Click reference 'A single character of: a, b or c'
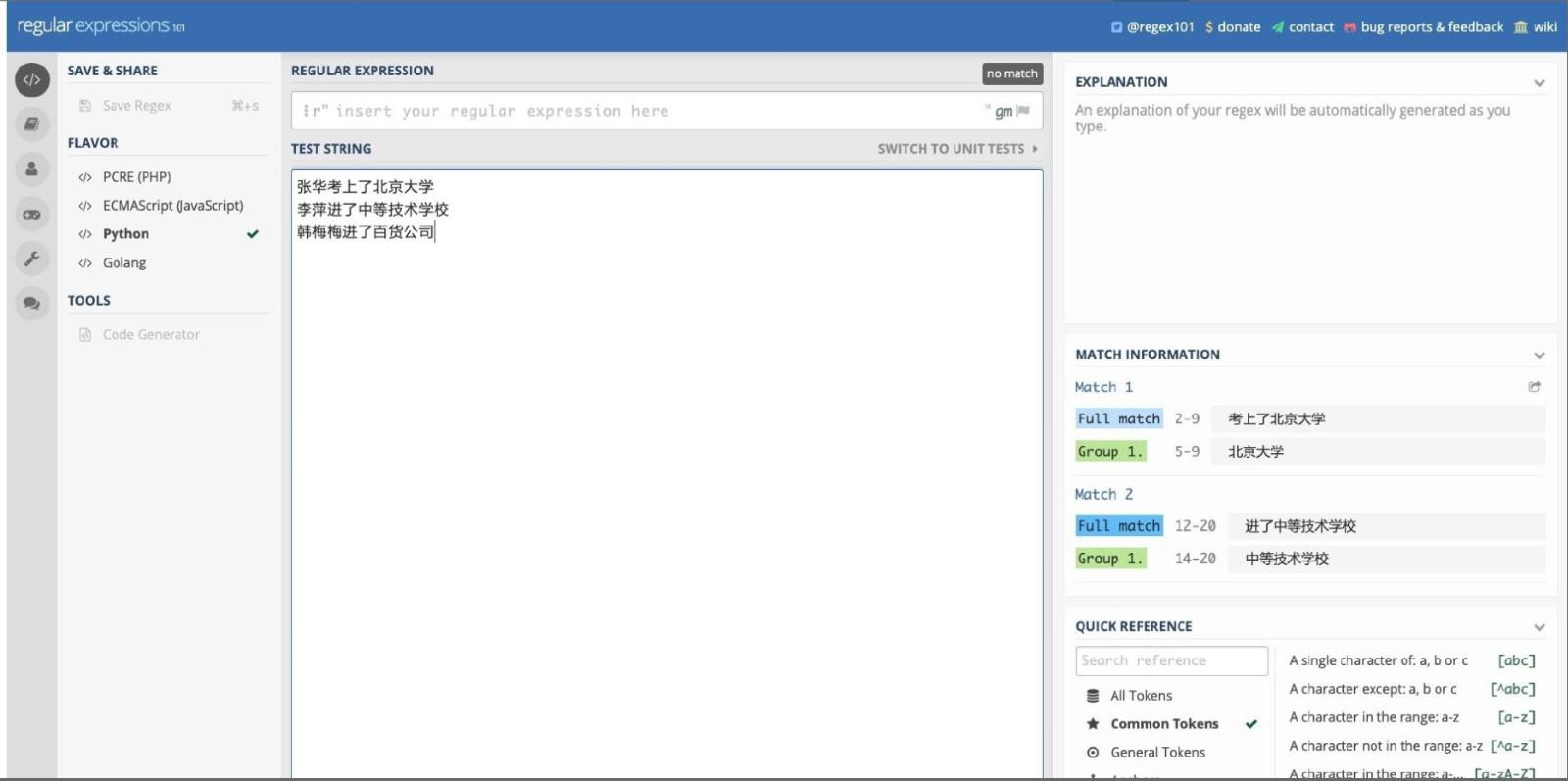This screenshot has height=781, width=1568. click(1378, 660)
